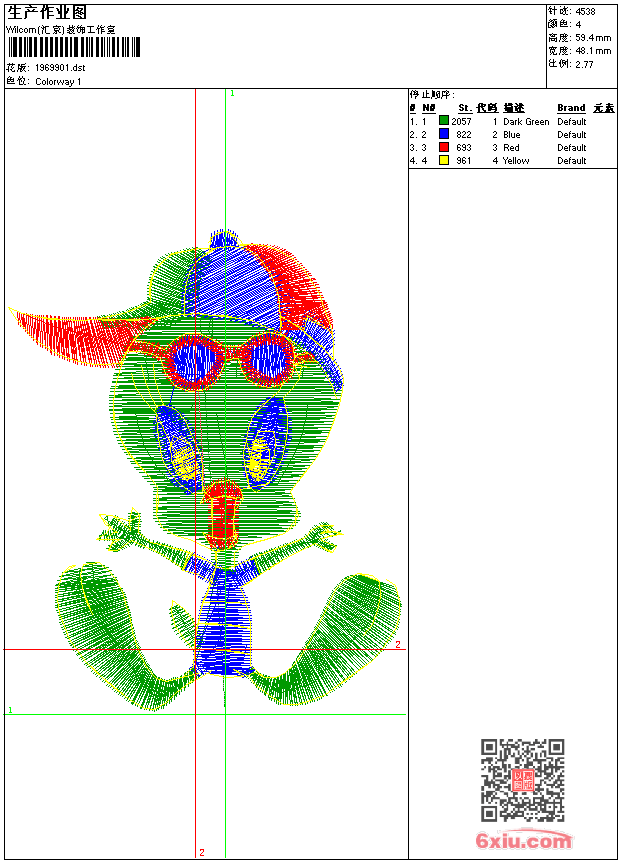The image size is (620, 860).
Task: Click the Wilcom(汇京) studio name line
Action: click(x=61, y=30)
